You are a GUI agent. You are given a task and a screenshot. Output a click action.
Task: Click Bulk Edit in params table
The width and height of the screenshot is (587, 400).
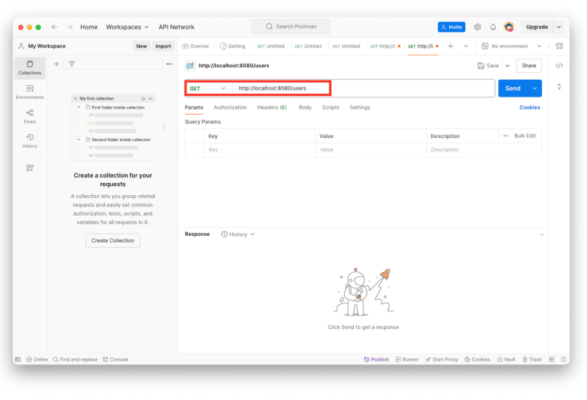pos(525,136)
